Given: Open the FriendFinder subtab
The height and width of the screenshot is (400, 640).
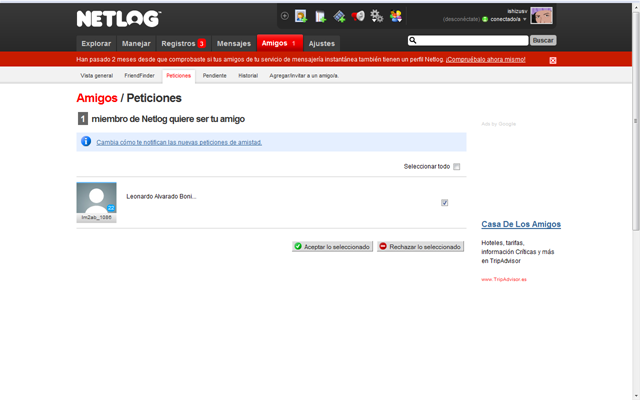Looking at the screenshot, I should [140, 76].
